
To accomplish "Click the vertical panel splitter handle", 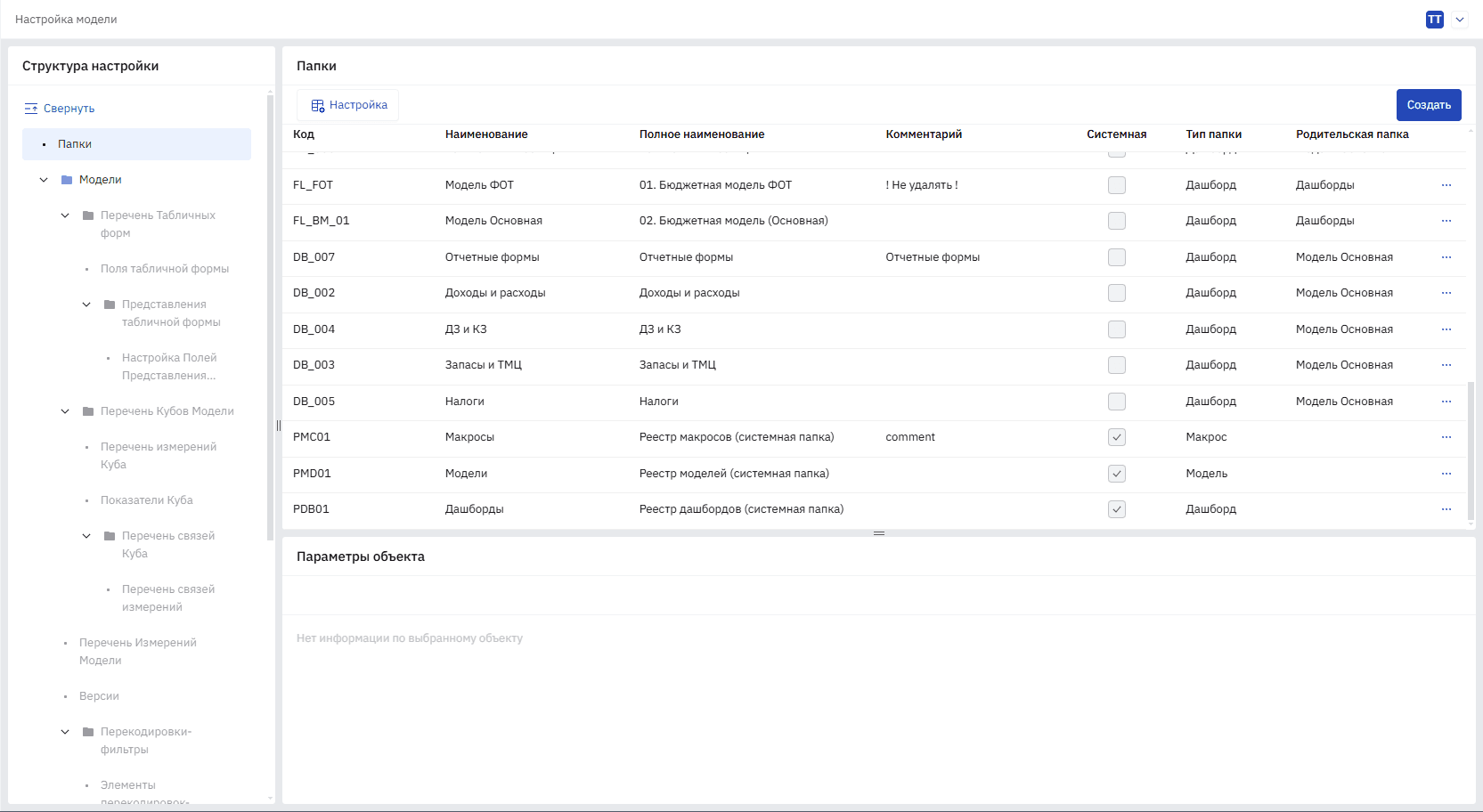I will point(279,426).
